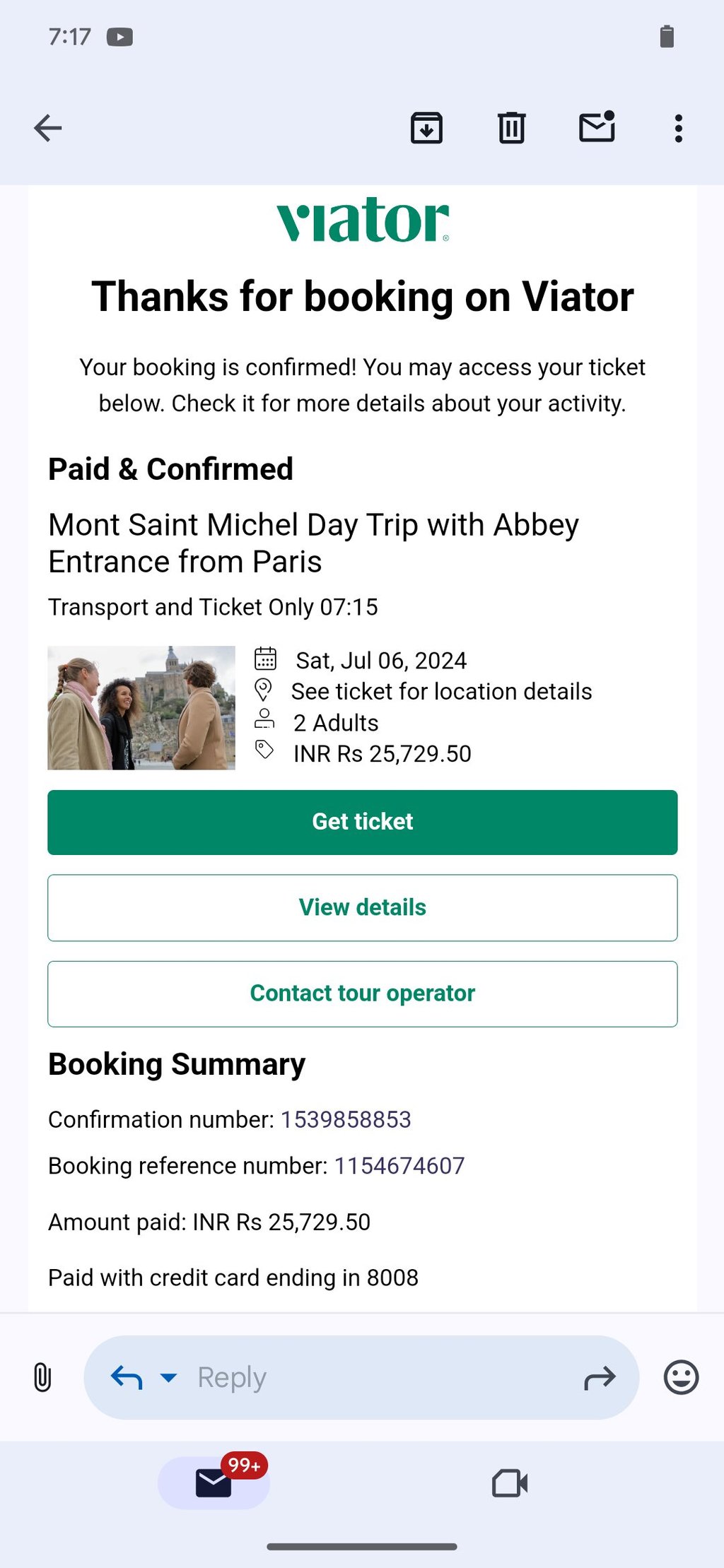Tap the attachment paperclip icon
This screenshot has width=724, height=1568.
pos(42,1377)
